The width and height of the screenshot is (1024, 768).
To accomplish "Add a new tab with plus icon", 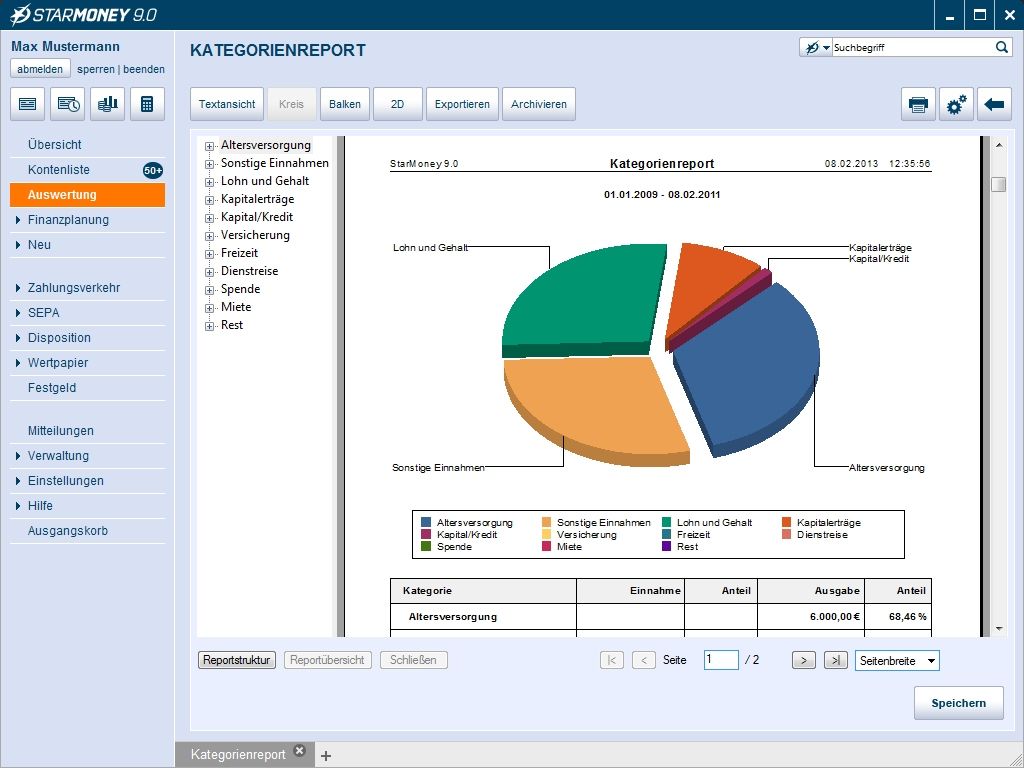I will coord(326,756).
